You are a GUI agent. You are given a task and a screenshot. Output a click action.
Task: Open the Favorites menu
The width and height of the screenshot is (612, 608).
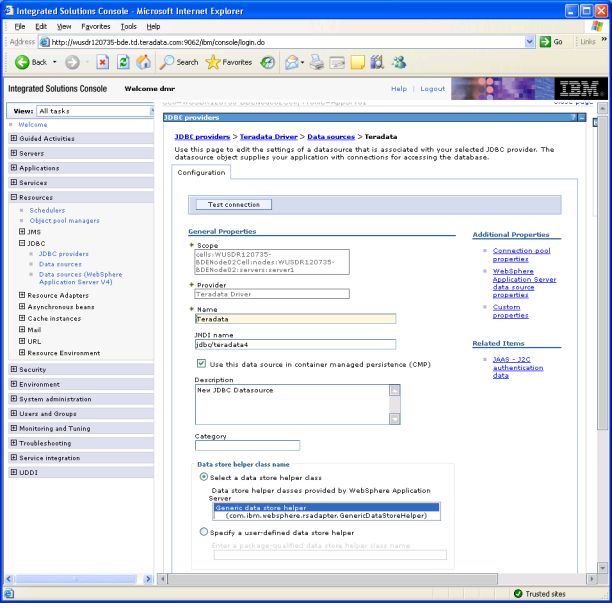tap(96, 27)
